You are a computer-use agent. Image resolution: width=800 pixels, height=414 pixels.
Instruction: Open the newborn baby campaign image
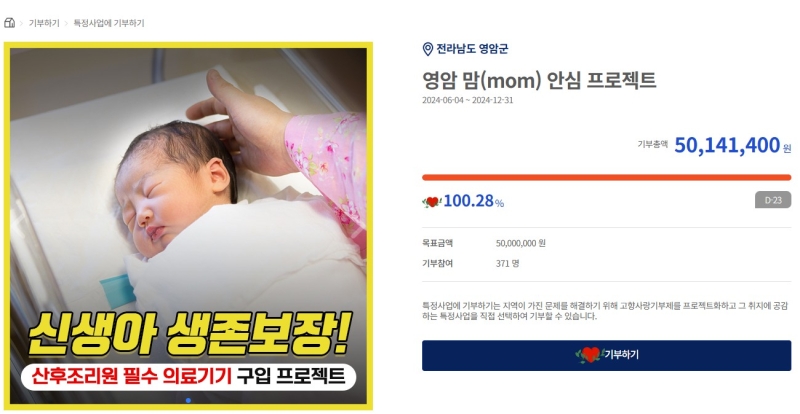point(188,226)
